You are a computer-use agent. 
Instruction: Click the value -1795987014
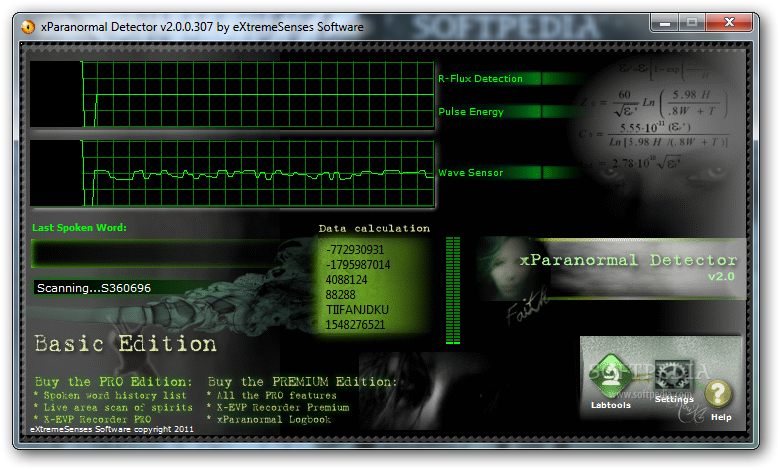358,265
